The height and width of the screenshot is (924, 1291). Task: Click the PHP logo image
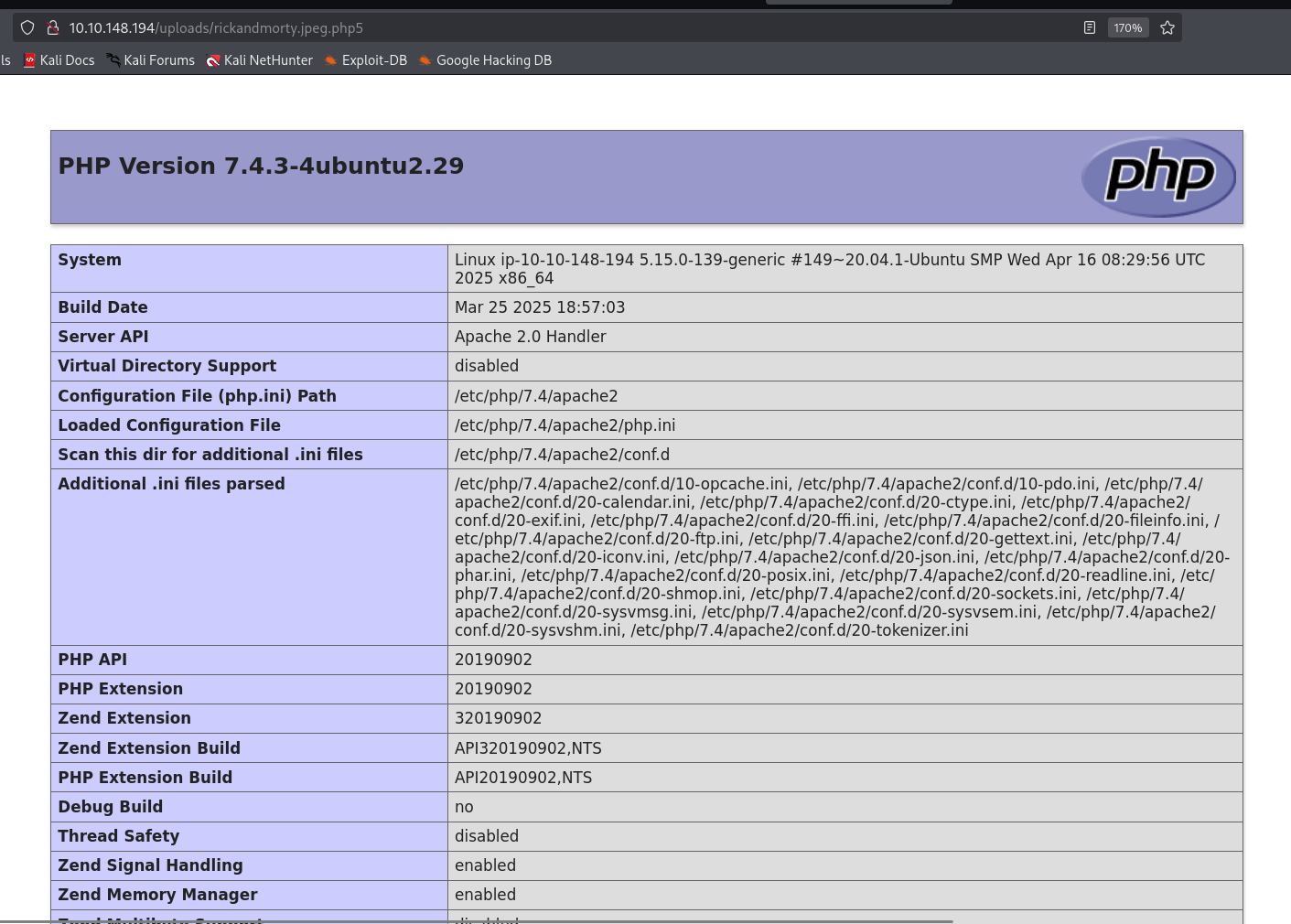1158,177
